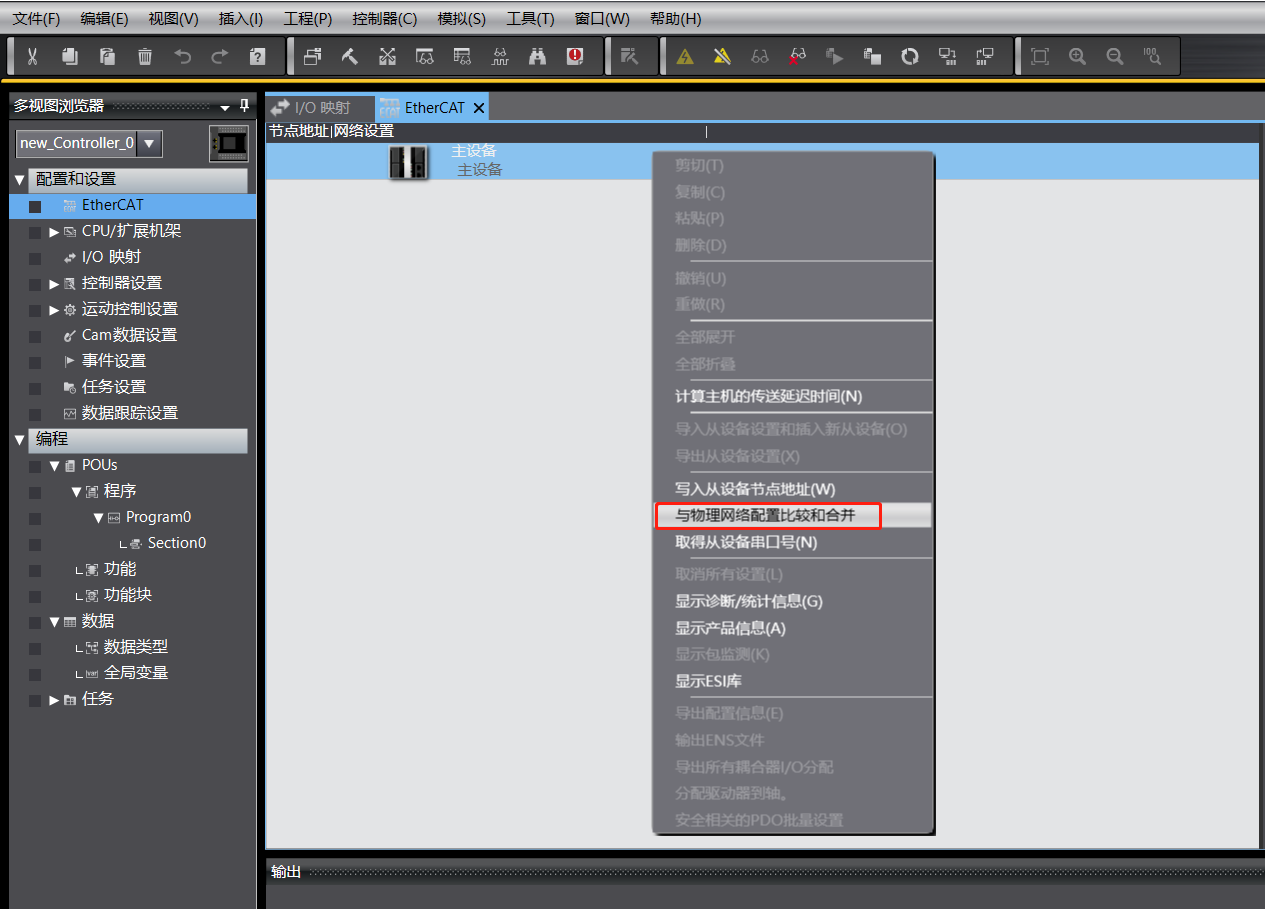Select 与物理网络配置比较和合并 in context menu

[x=766, y=515]
